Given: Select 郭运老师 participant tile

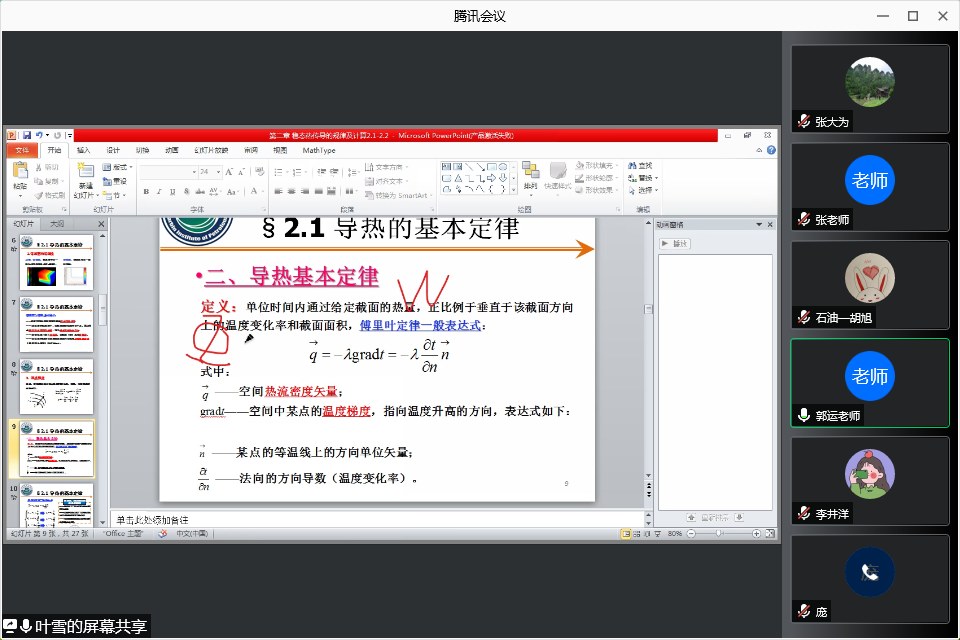Looking at the screenshot, I should pyautogui.click(x=869, y=382).
